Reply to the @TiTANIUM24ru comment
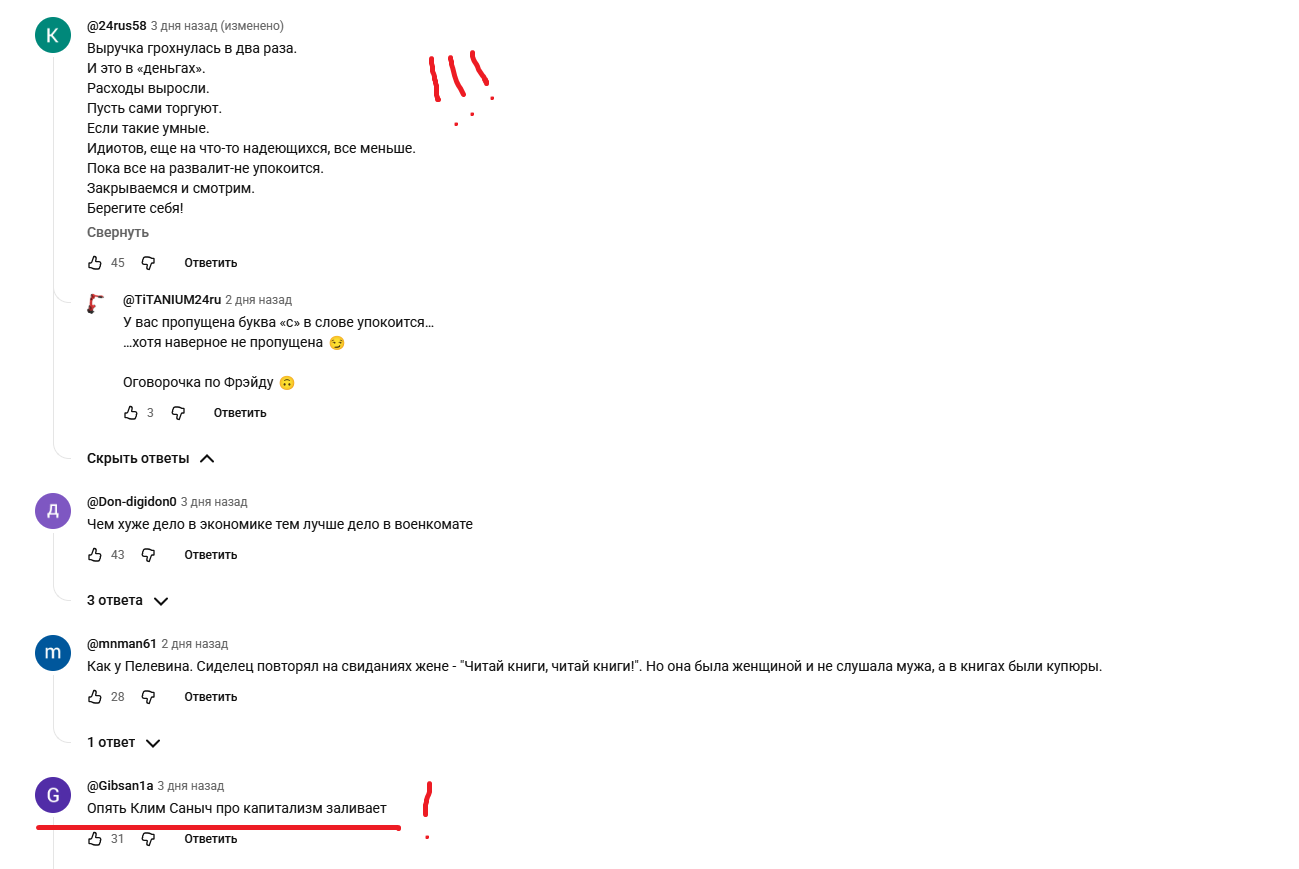The height and width of the screenshot is (869, 1299). pos(240,413)
